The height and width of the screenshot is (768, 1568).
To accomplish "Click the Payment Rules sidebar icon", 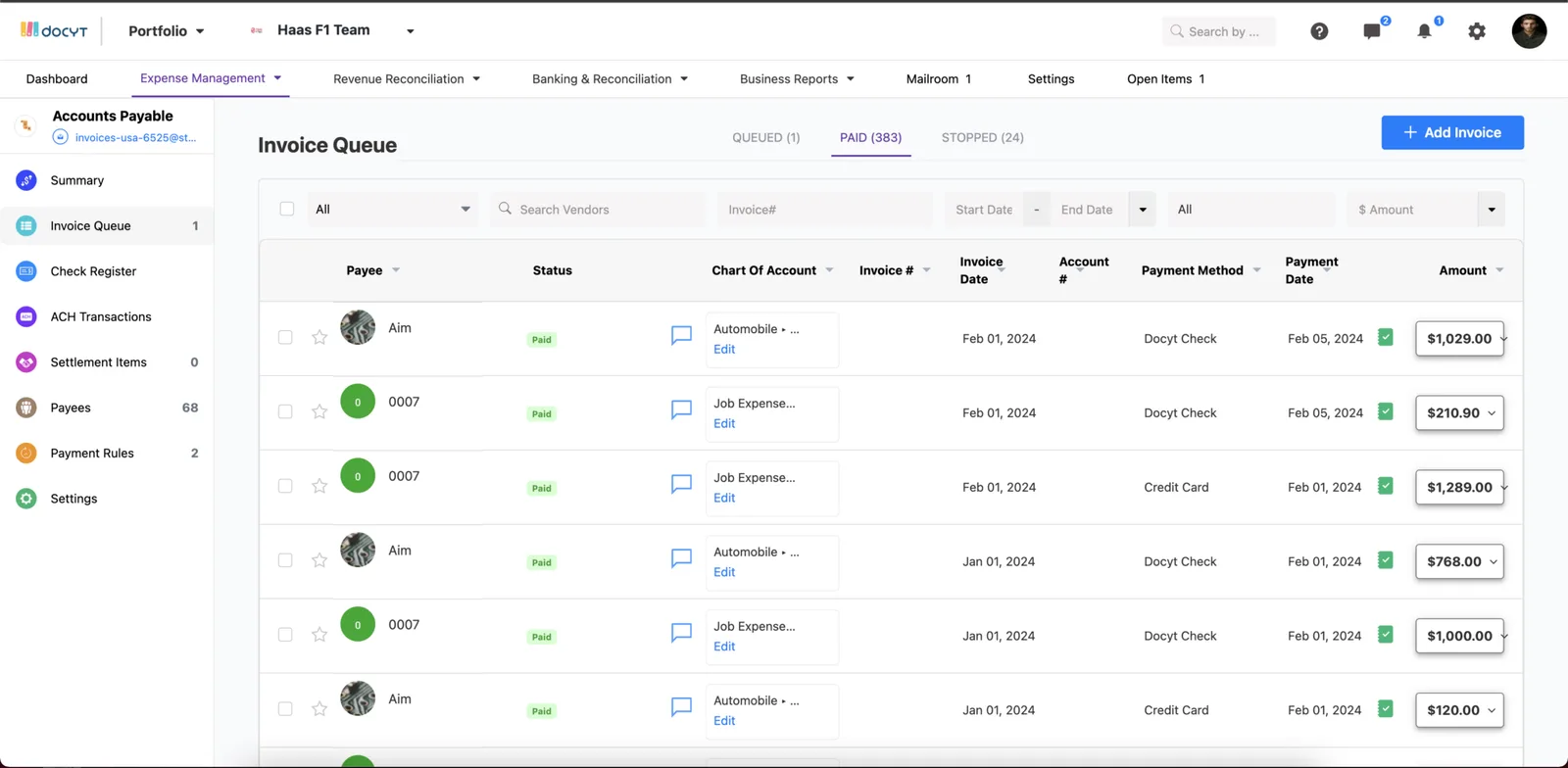I will [x=26, y=454].
